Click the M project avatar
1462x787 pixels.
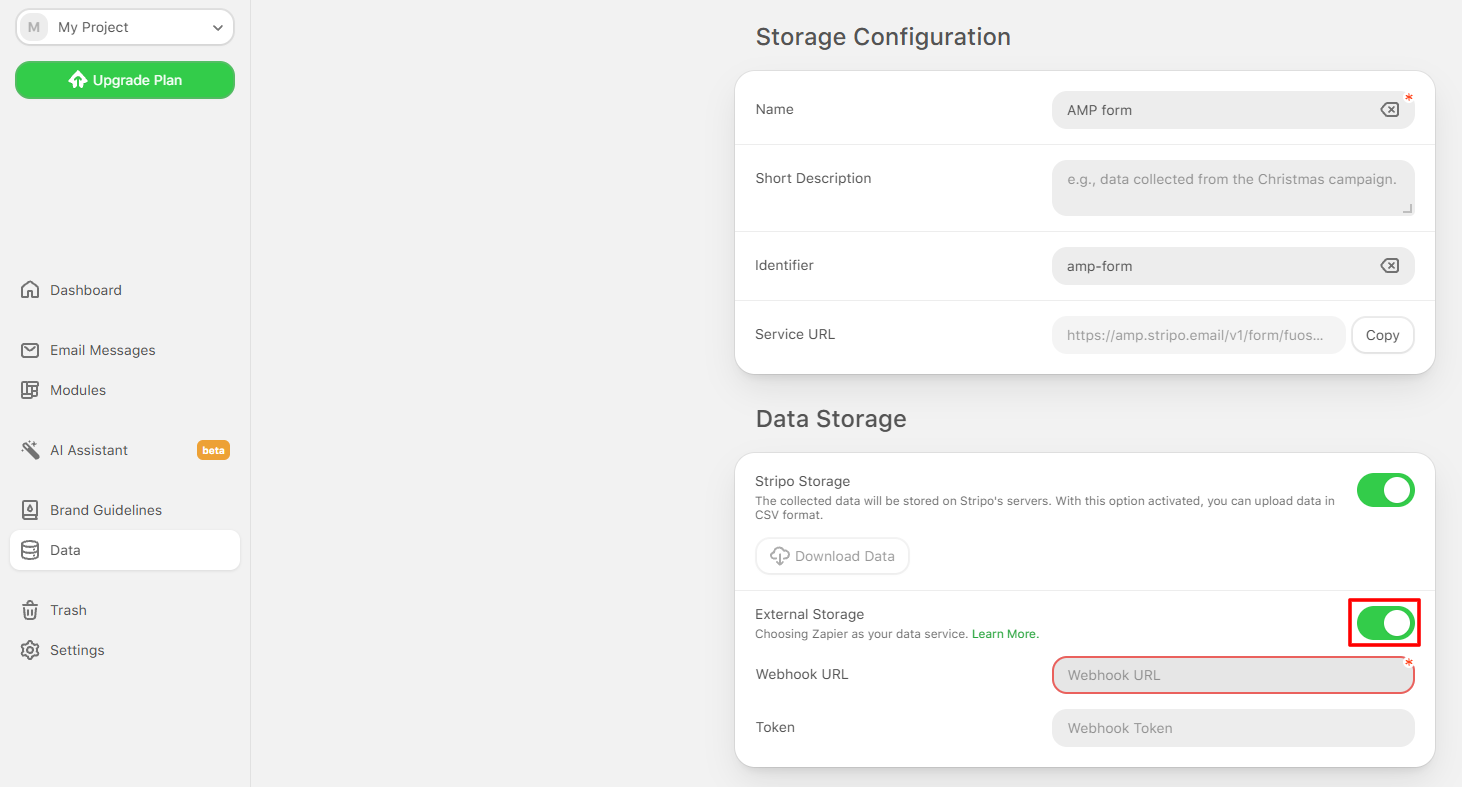pyautogui.click(x=34, y=28)
